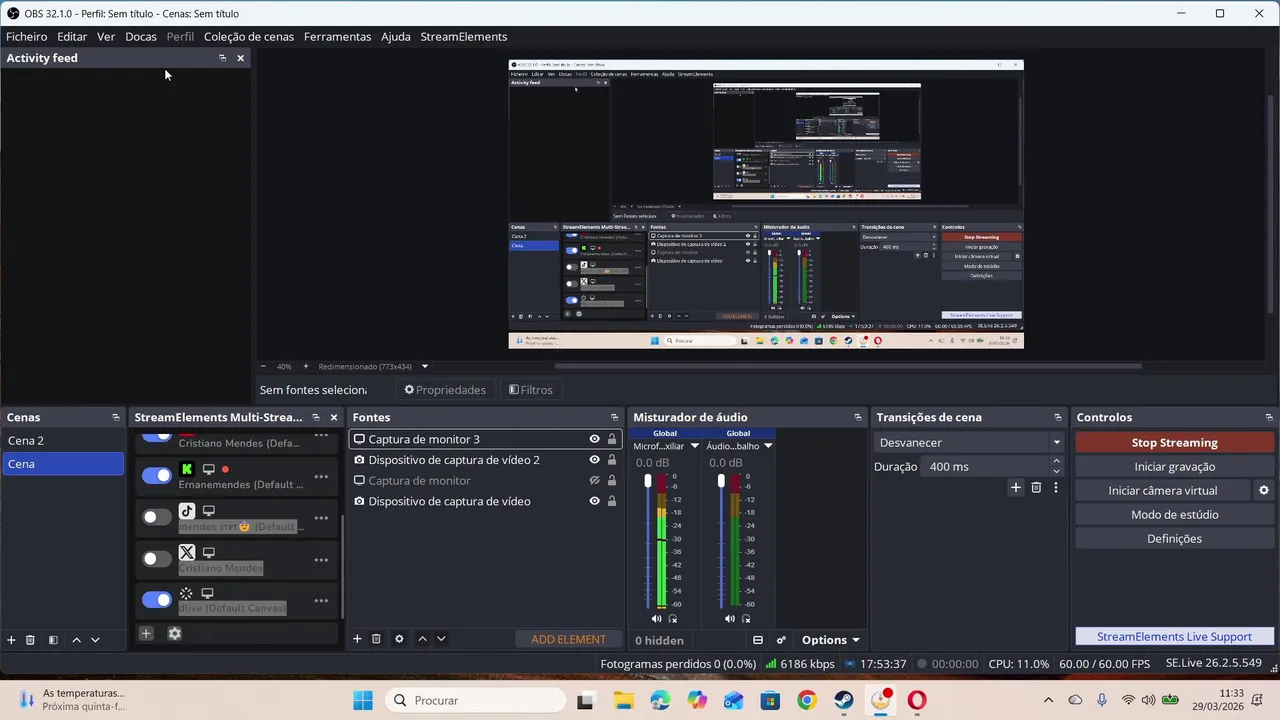Screen dimensions: 1280x720
Task: Open the Ferramentas menu
Action: click(x=337, y=36)
